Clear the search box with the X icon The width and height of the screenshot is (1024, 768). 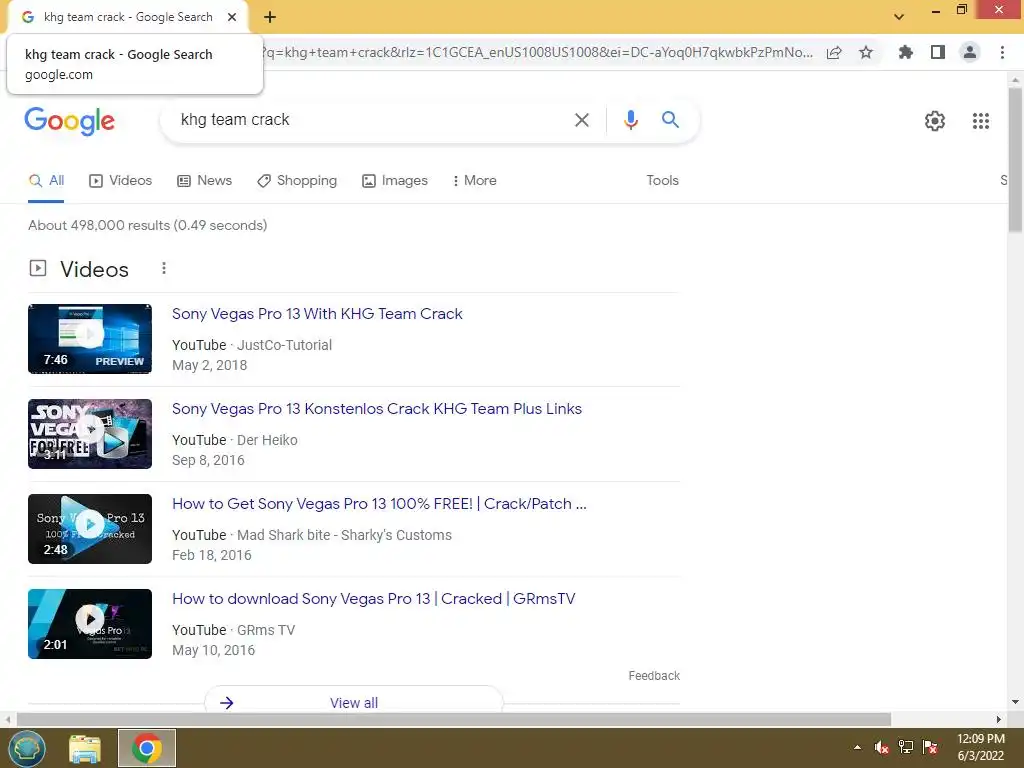pos(581,120)
